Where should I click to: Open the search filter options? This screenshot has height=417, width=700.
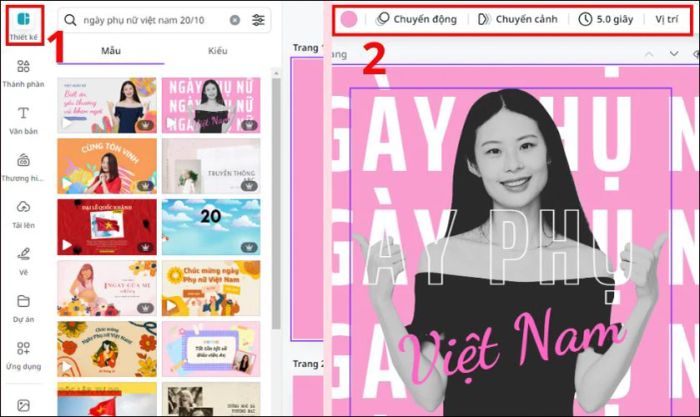coord(258,20)
